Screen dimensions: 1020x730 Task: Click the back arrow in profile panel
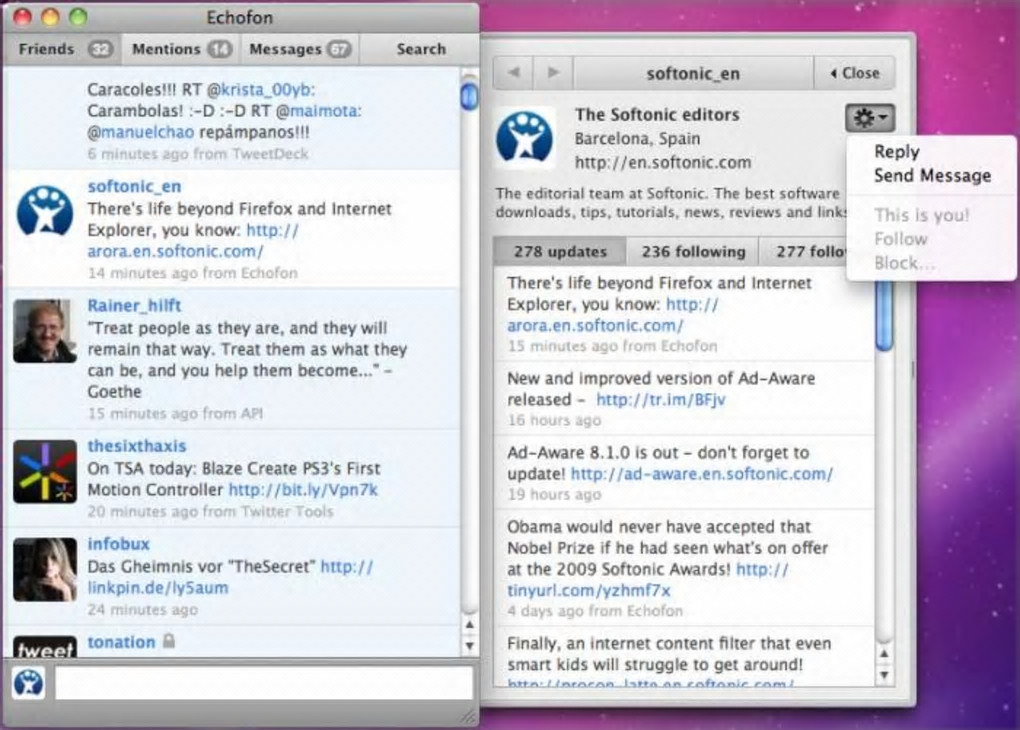(514, 72)
